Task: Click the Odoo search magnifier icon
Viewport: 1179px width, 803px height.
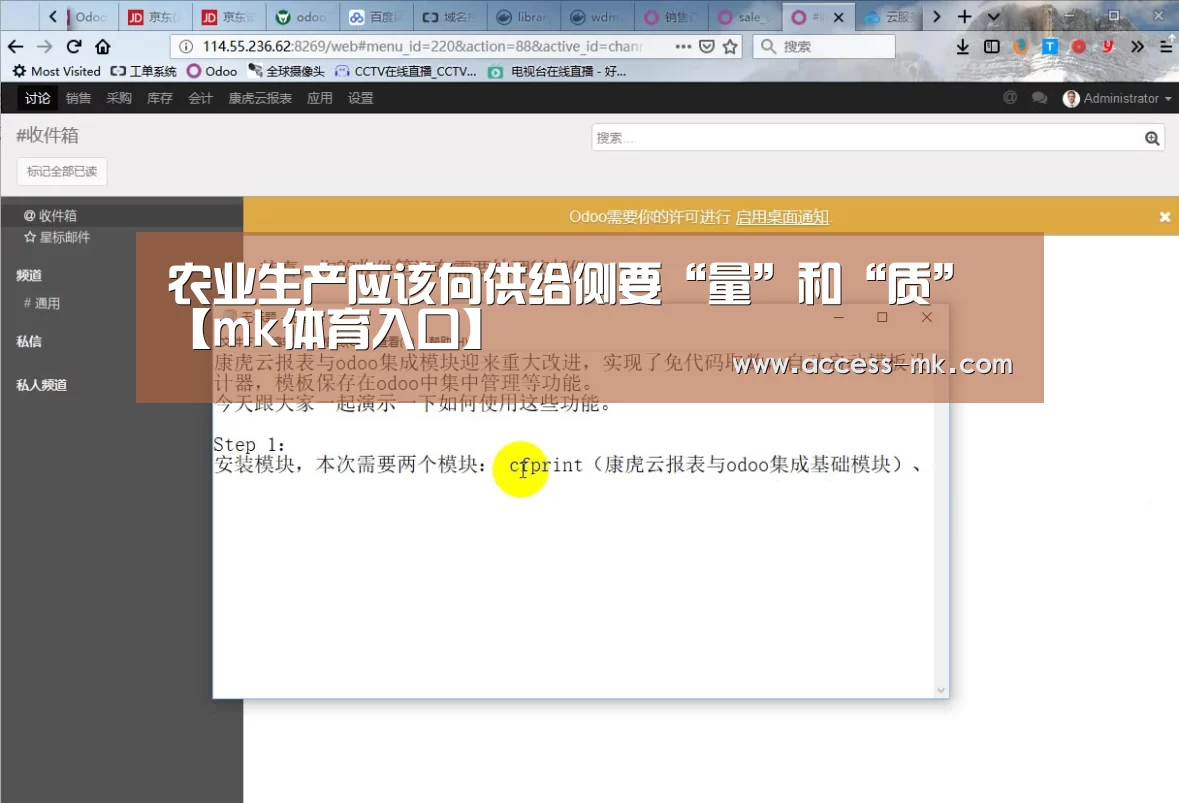Action: pos(1152,138)
